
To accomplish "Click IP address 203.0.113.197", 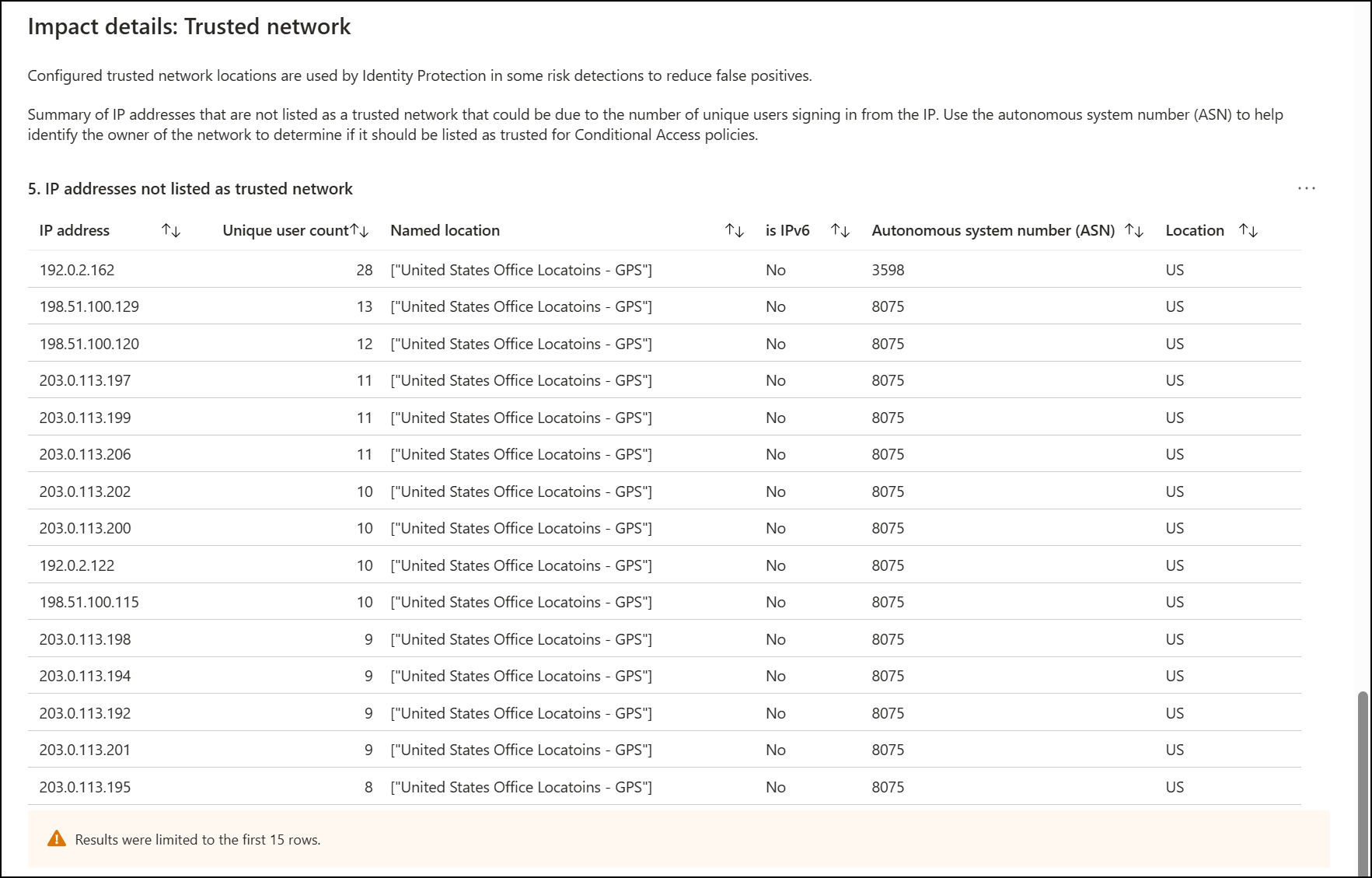I will (x=85, y=380).
